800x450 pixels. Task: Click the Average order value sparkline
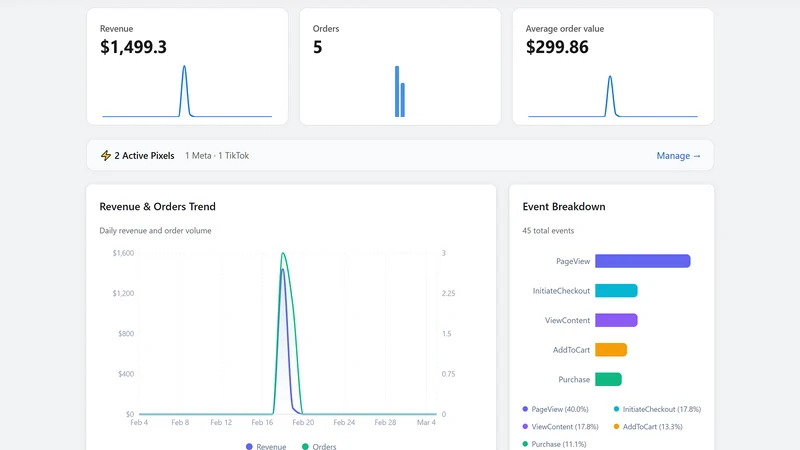coord(612,96)
